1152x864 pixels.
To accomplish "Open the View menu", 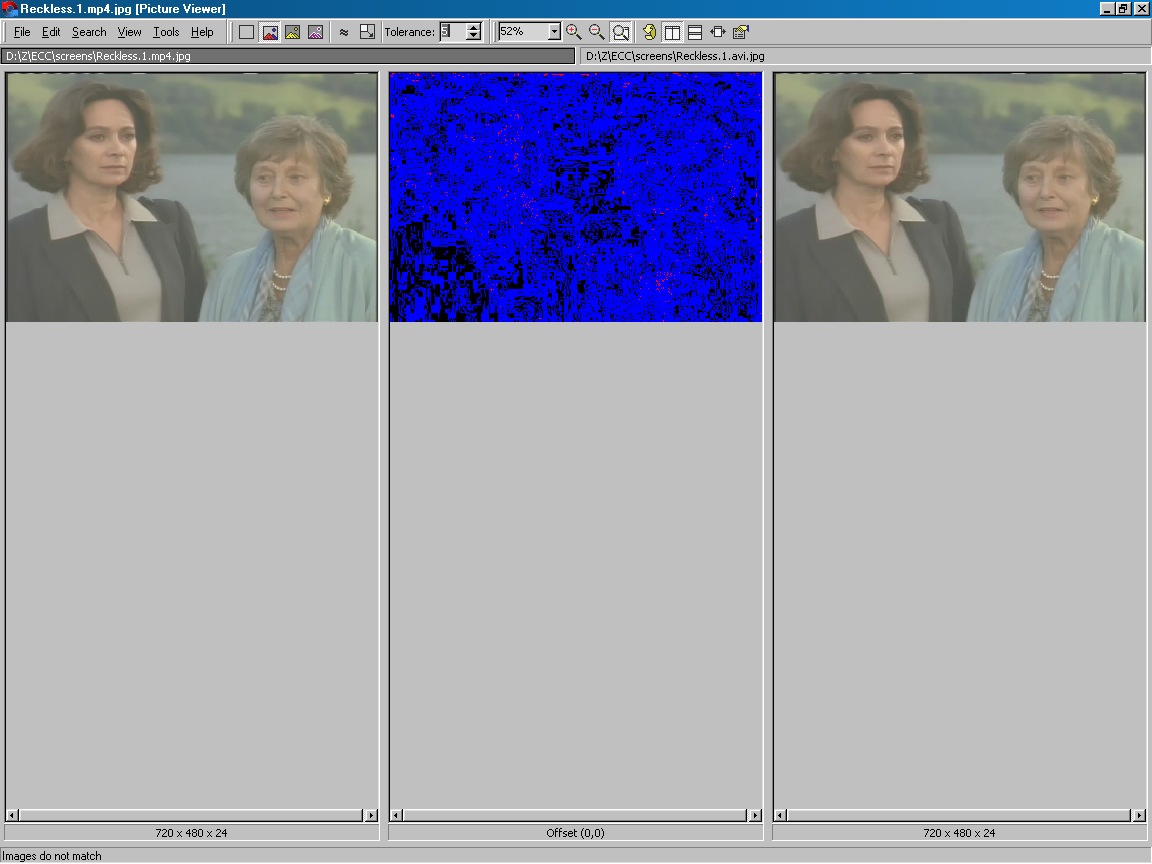I will [129, 32].
